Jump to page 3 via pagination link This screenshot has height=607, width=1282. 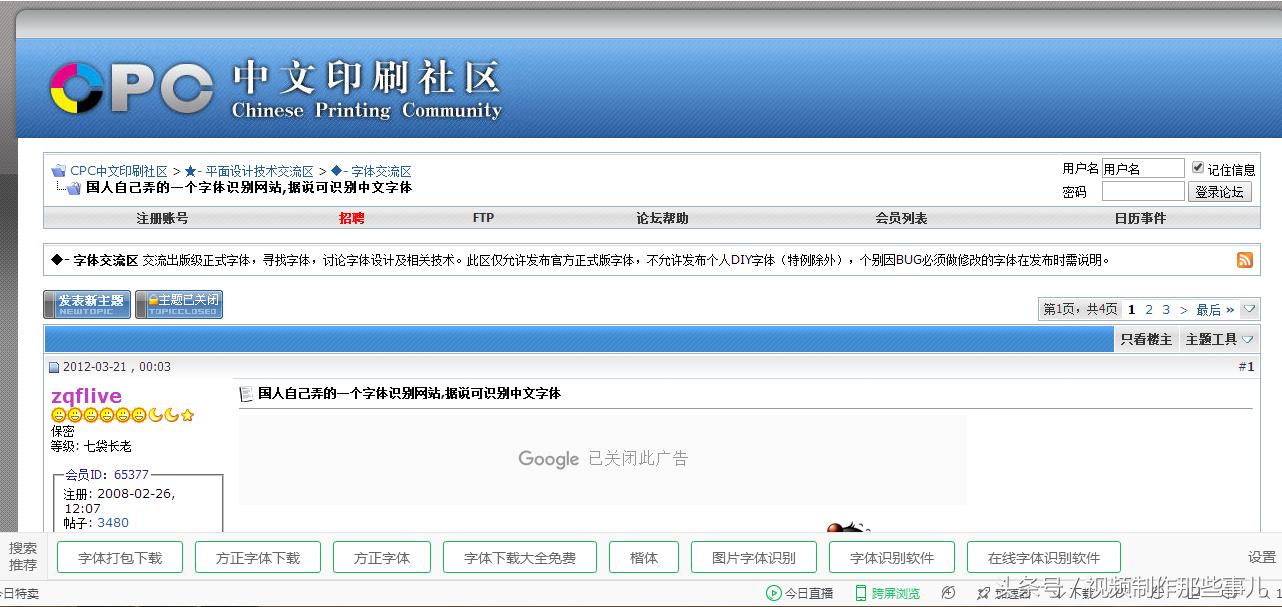point(1165,310)
